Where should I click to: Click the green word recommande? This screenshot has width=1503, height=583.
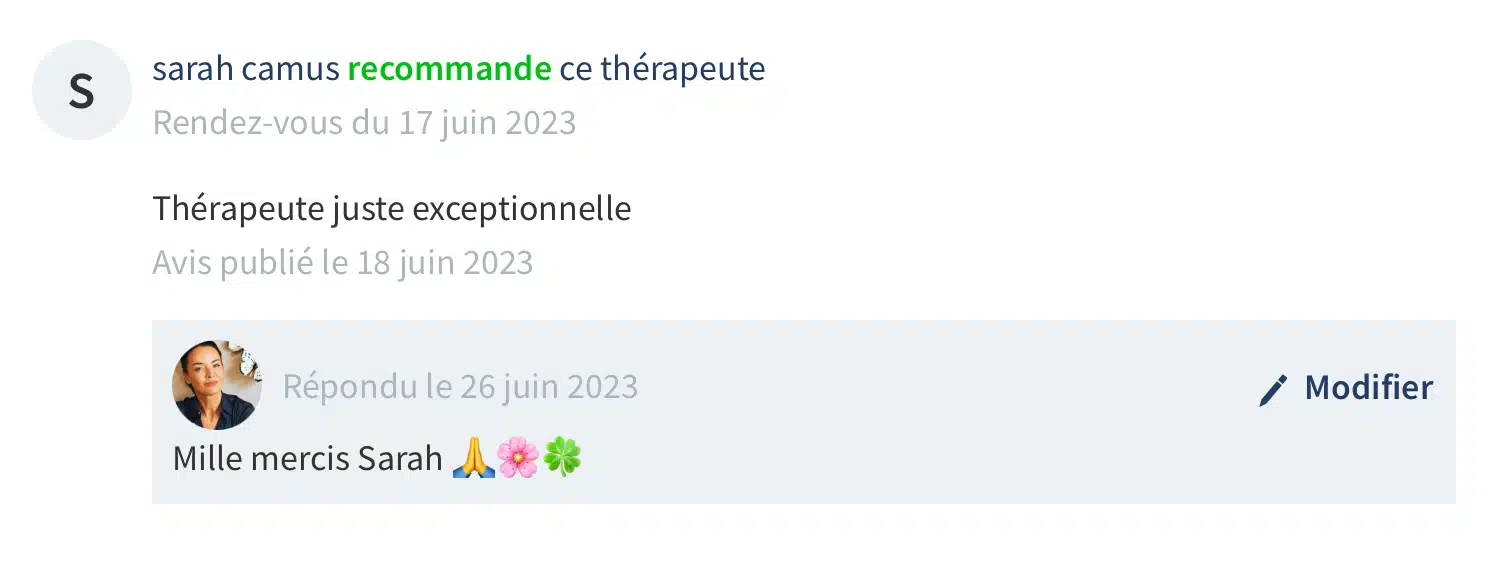(449, 69)
